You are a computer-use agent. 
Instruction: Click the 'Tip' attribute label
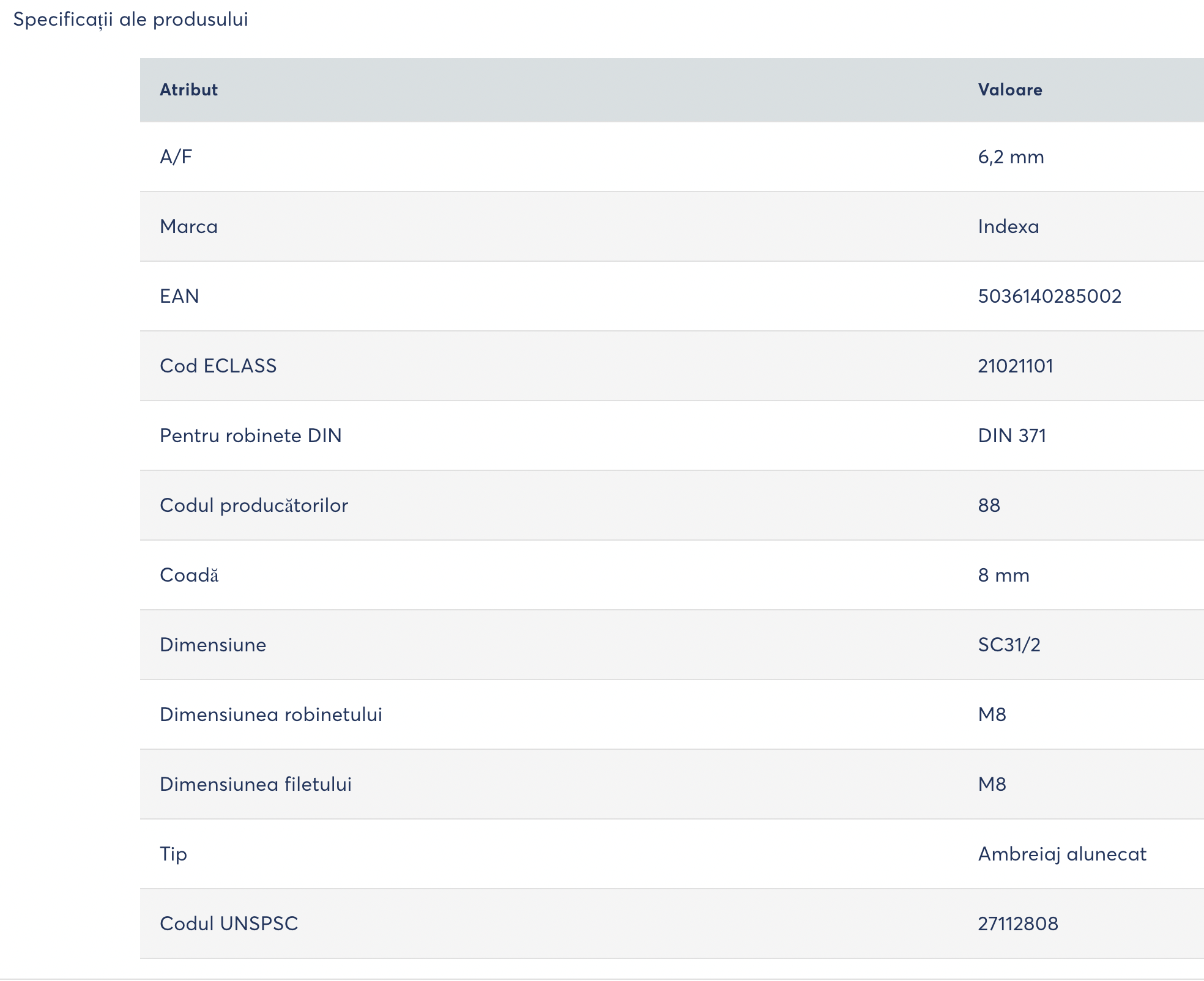point(173,854)
